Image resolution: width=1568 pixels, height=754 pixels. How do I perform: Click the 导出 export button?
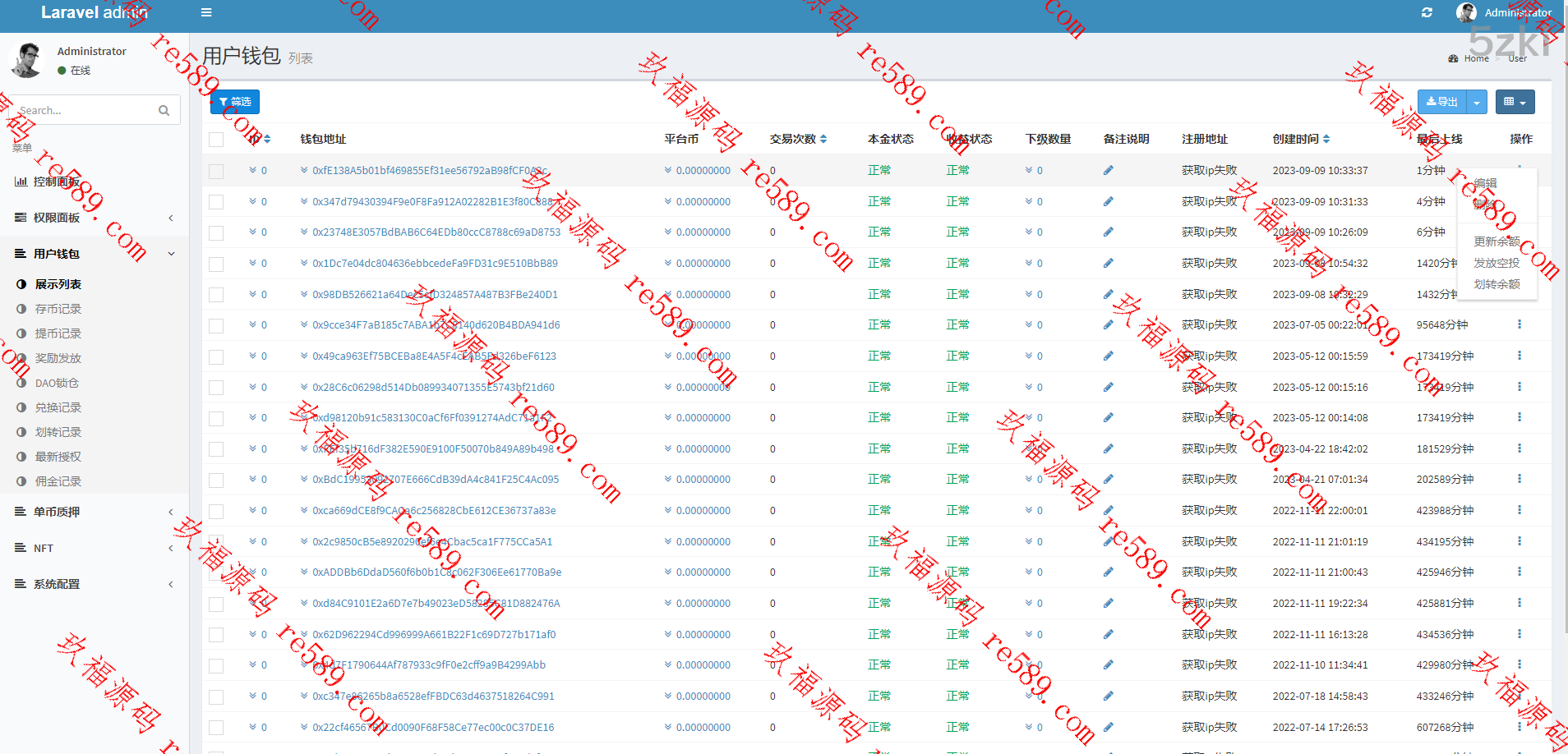point(1442,102)
